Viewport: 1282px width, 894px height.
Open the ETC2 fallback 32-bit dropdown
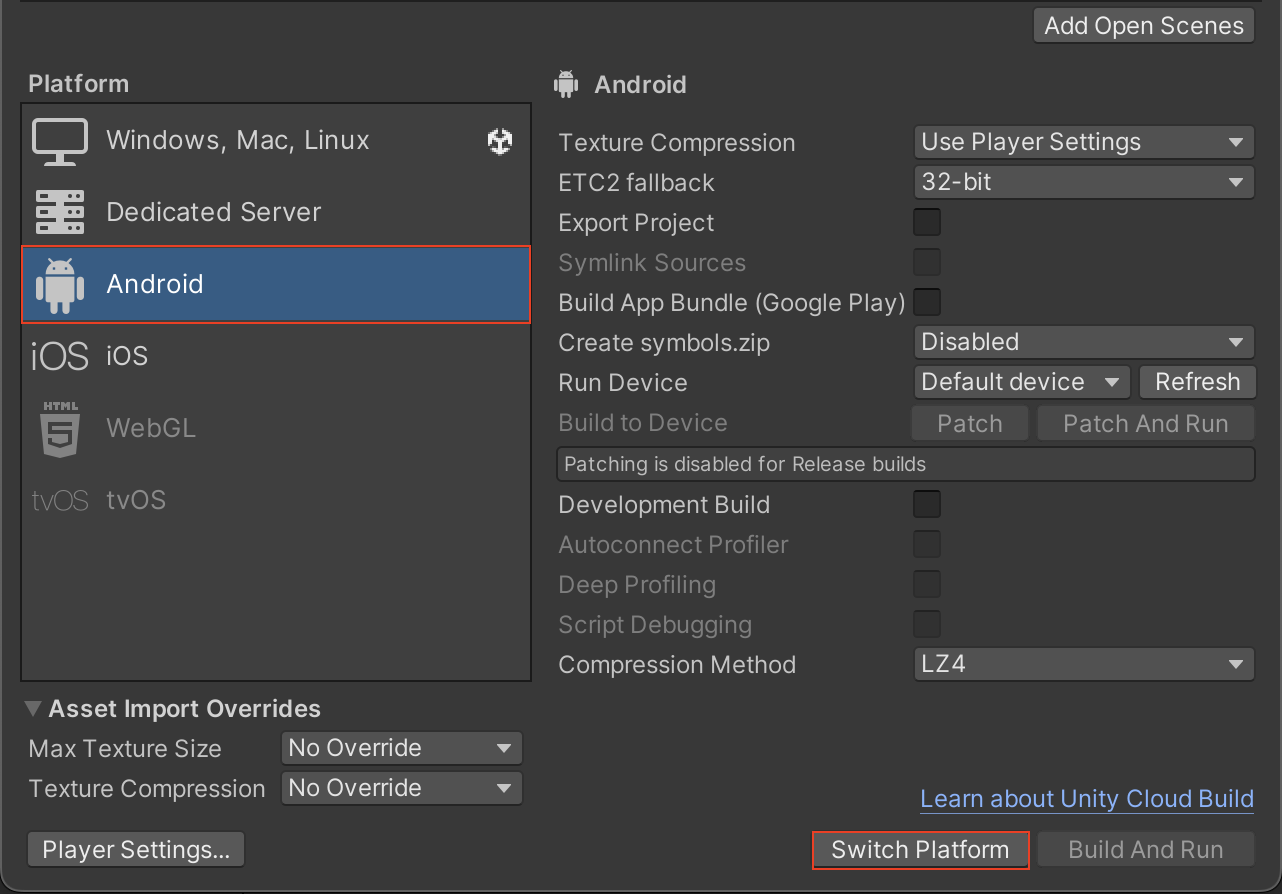[1084, 182]
